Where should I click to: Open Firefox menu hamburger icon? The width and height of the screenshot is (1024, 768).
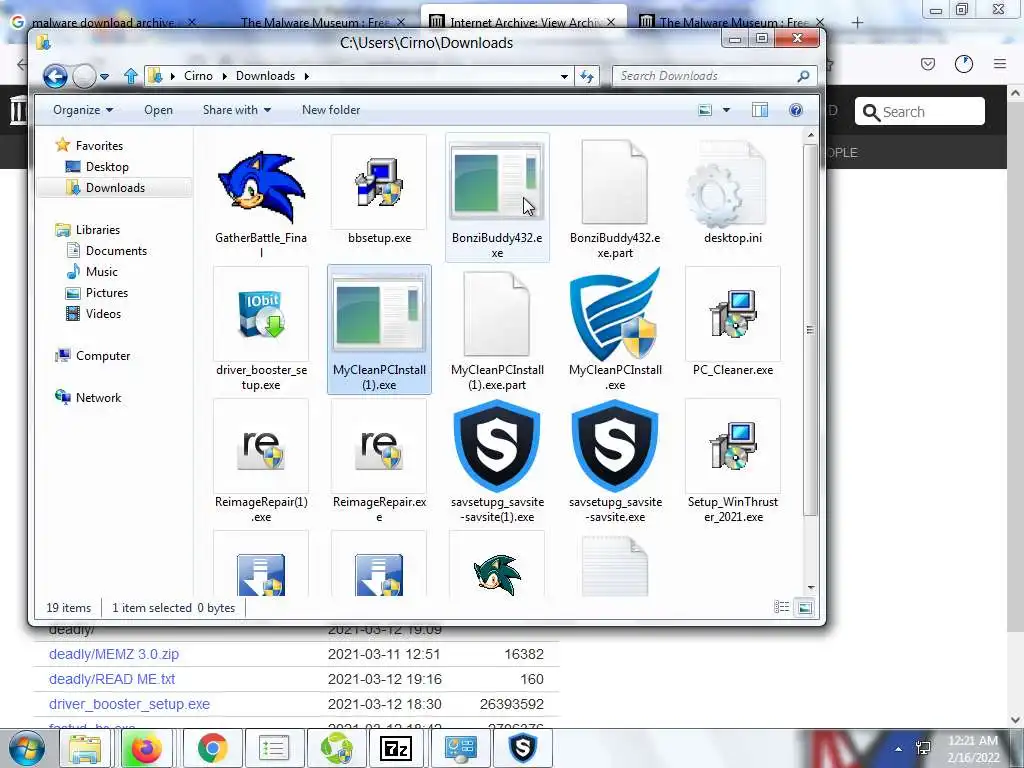pos(1000,63)
